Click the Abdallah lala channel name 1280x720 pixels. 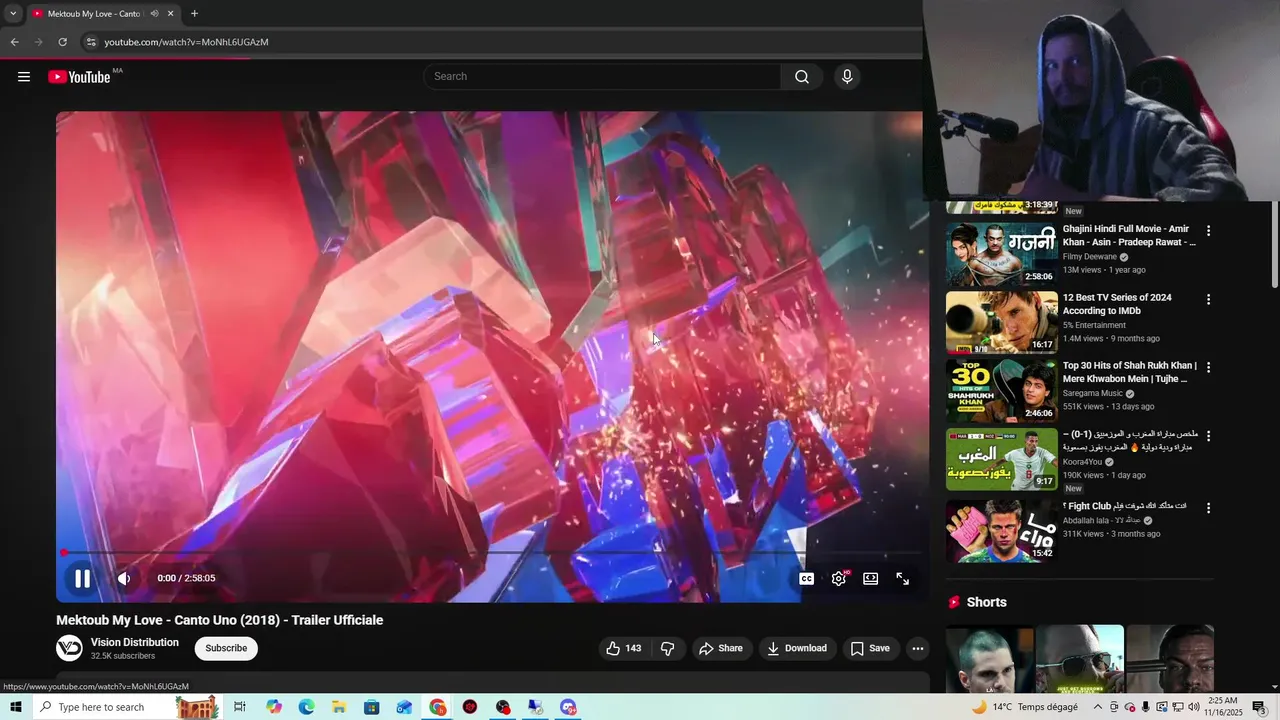click(x=1101, y=521)
